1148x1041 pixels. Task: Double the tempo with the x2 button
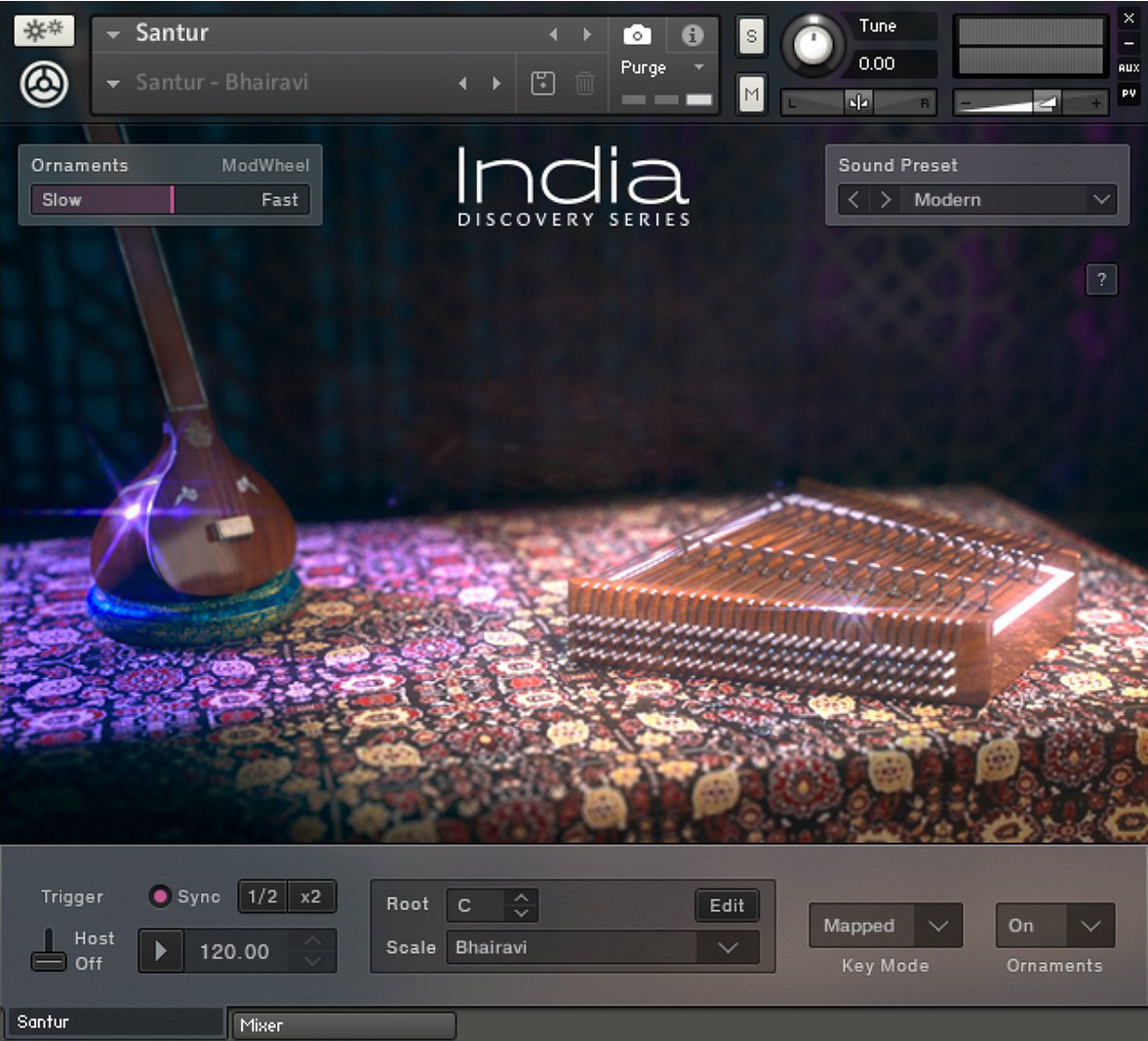[x=311, y=897]
